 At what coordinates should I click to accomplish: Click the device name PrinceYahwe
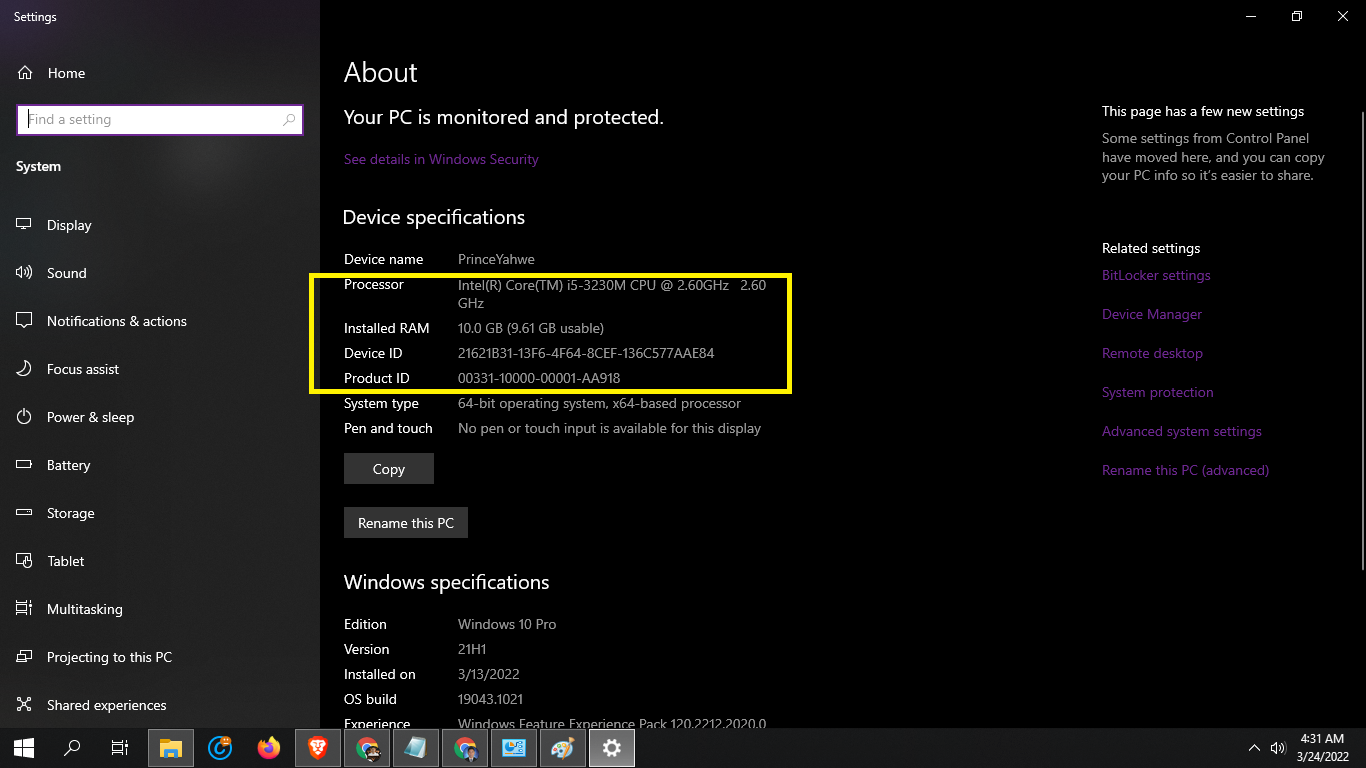pos(496,259)
